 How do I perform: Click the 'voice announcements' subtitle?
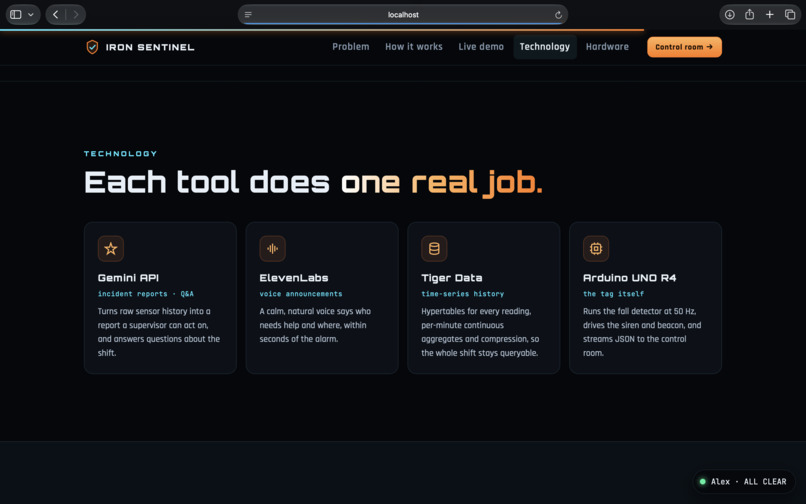point(301,294)
